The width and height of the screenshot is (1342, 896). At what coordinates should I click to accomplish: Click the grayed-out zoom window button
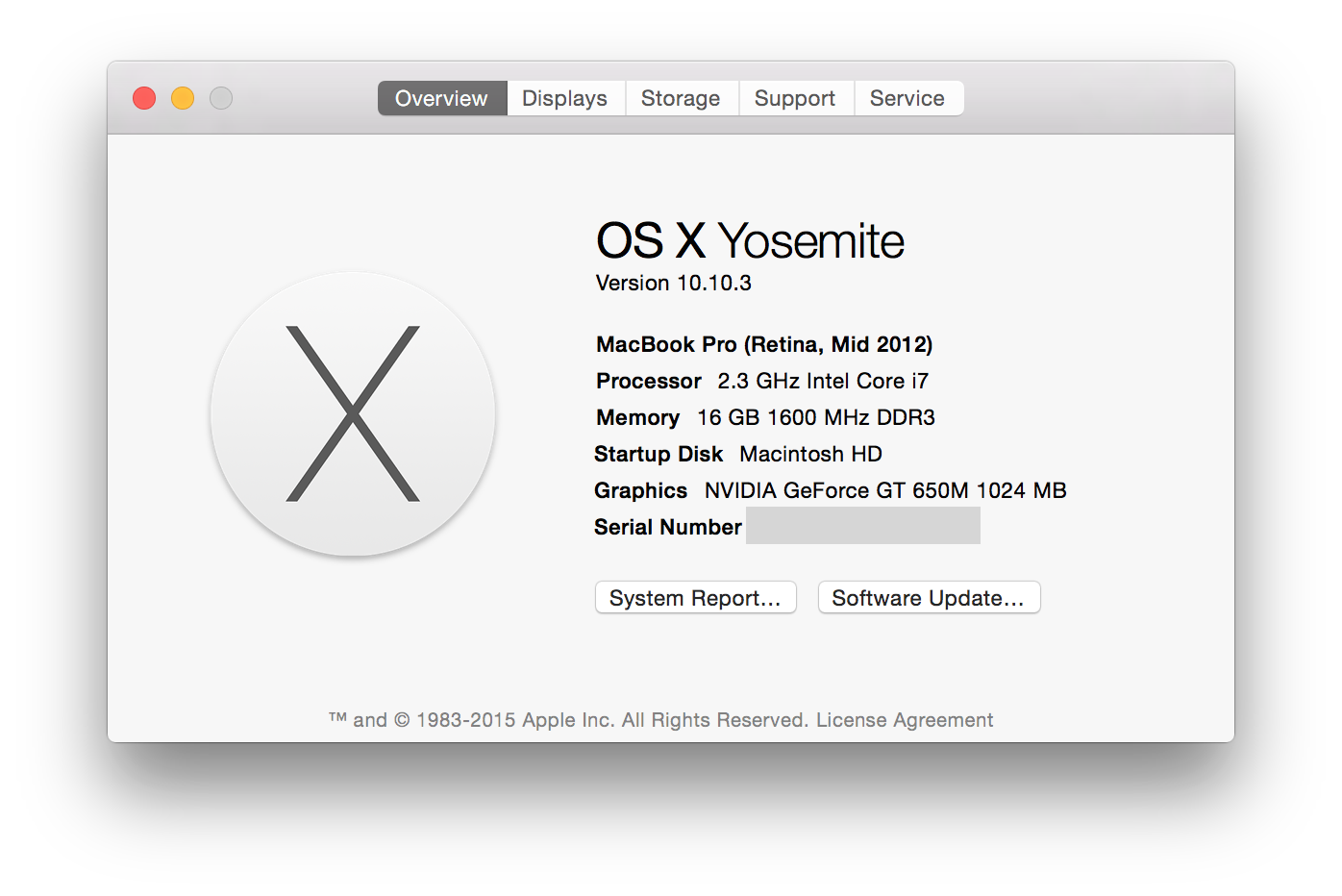click(x=221, y=98)
